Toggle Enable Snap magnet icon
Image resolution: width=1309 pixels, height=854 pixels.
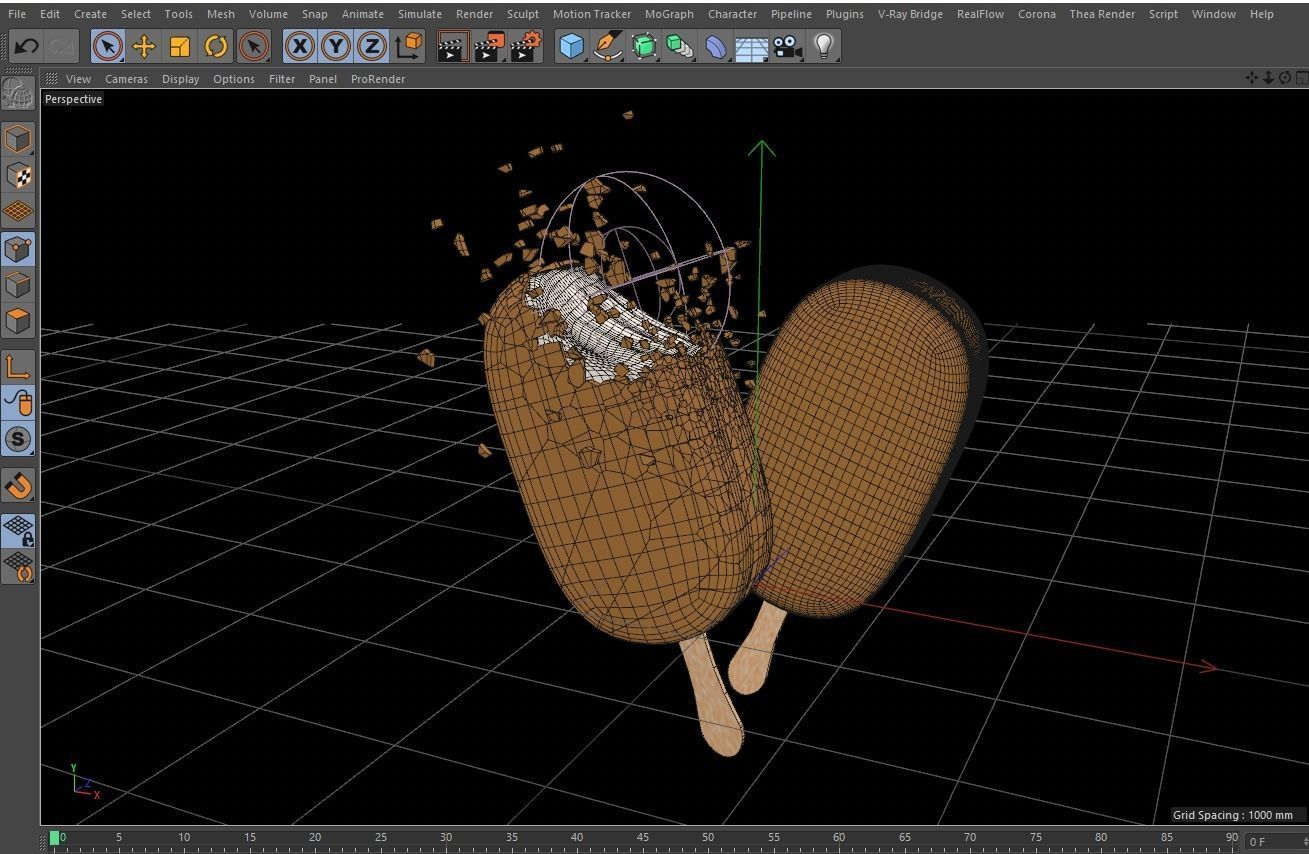(17, 486)
